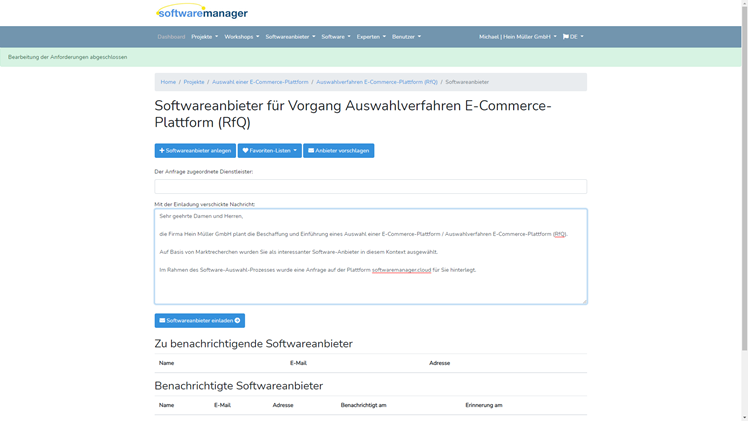Click the page vertical scrollbar

point(744,176)
